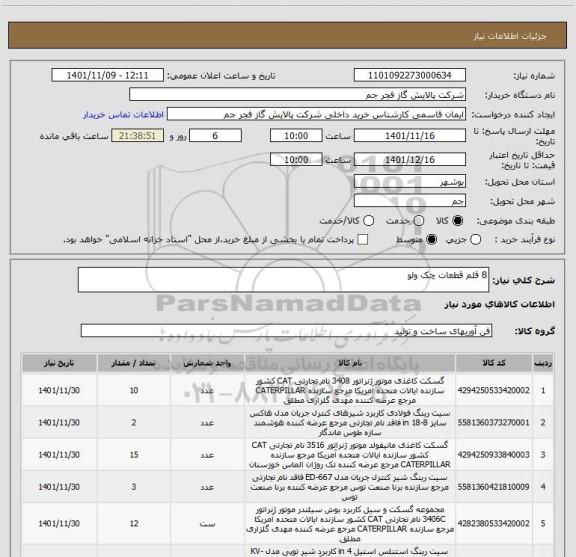Click the کد کالا column header
The width and height of the screenshot is (576, 557).
[494, 363]
